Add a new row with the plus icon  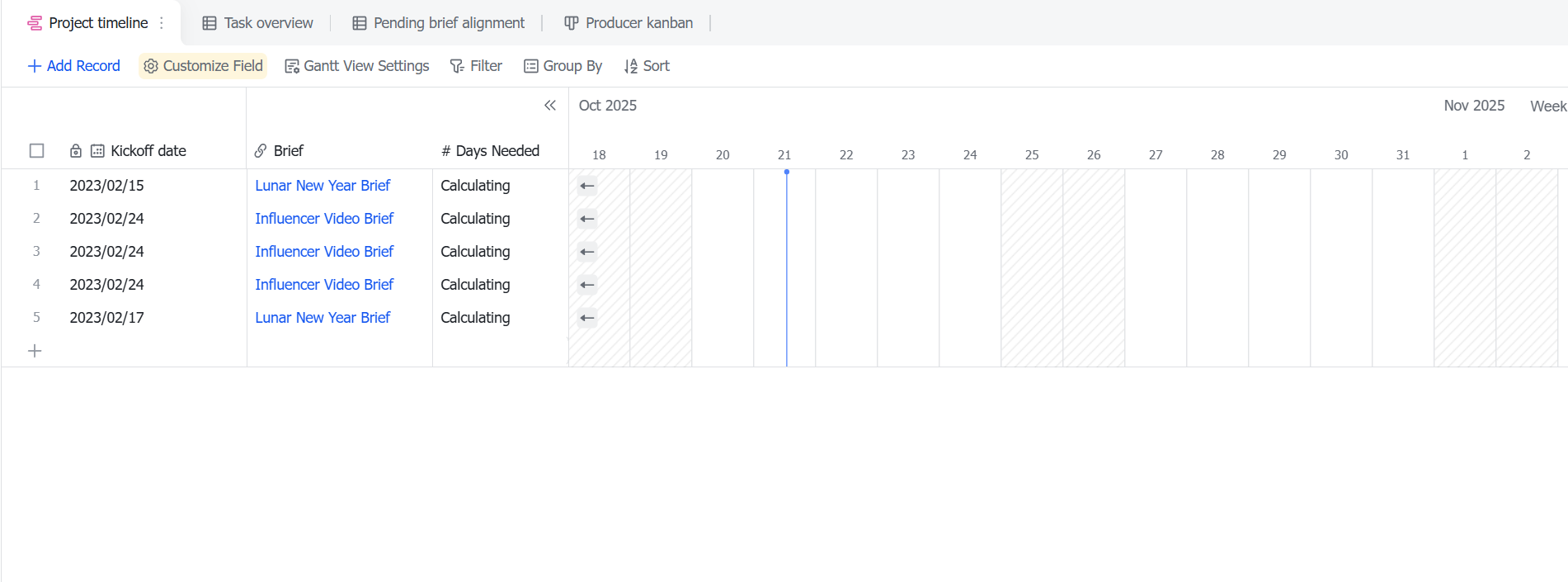35,351
